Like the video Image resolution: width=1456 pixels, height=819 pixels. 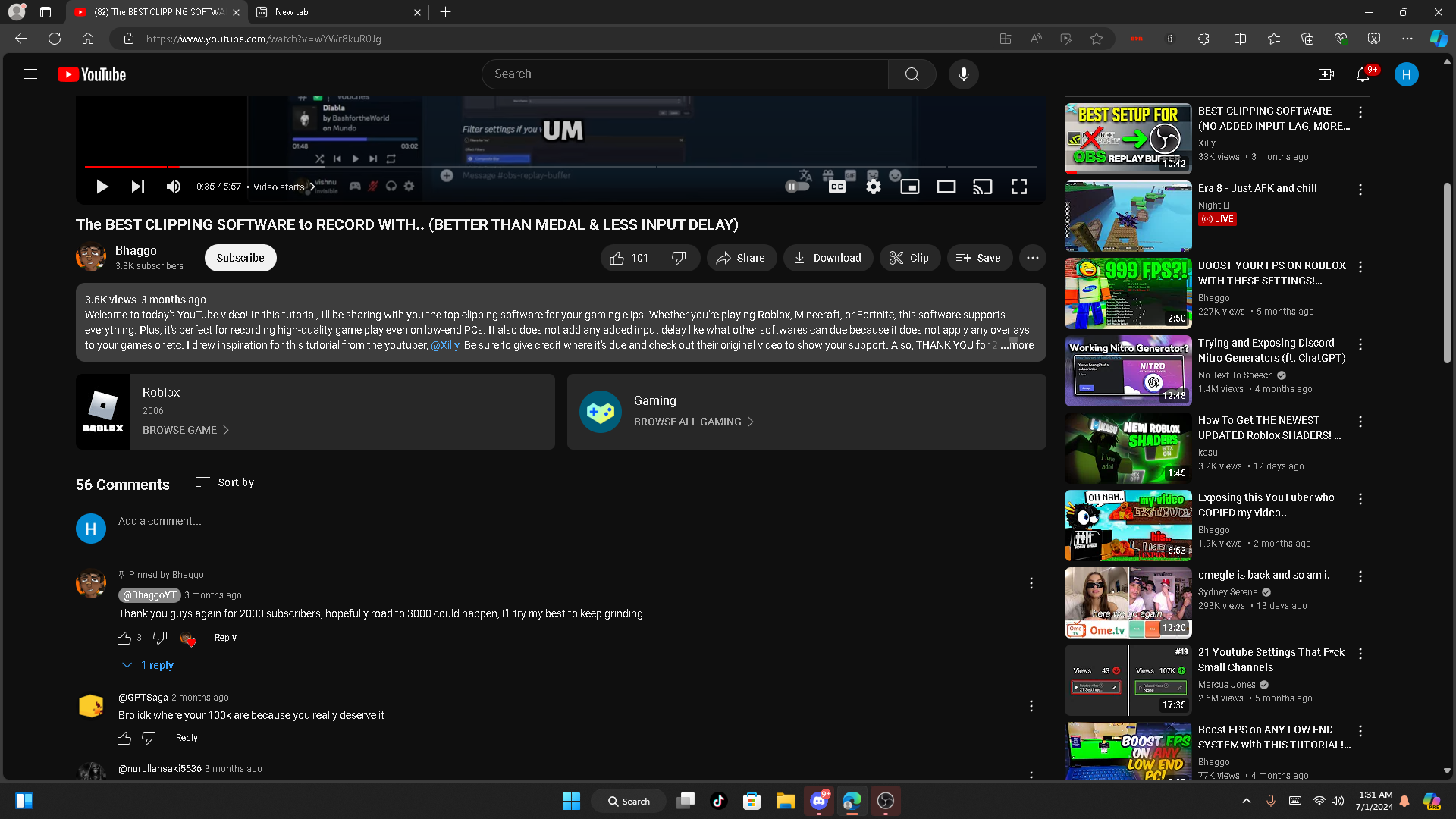(629, 258)
